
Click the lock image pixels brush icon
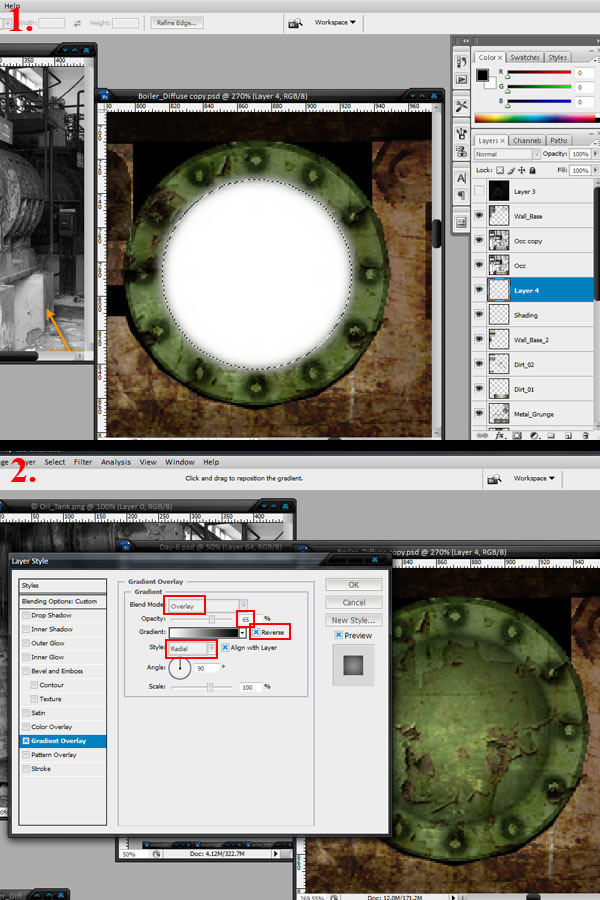click(510, 170)
